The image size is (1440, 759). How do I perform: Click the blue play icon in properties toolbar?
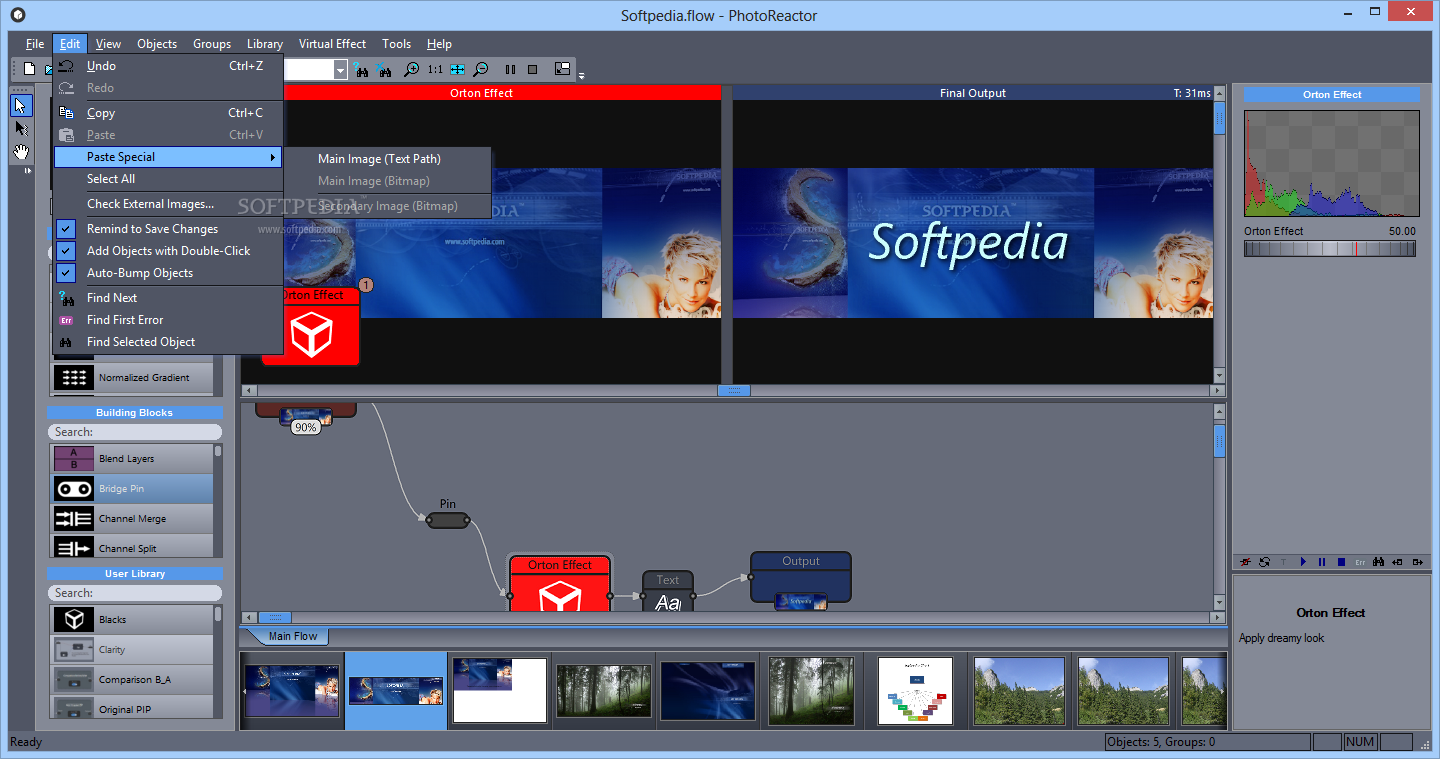click(1303, 562)
